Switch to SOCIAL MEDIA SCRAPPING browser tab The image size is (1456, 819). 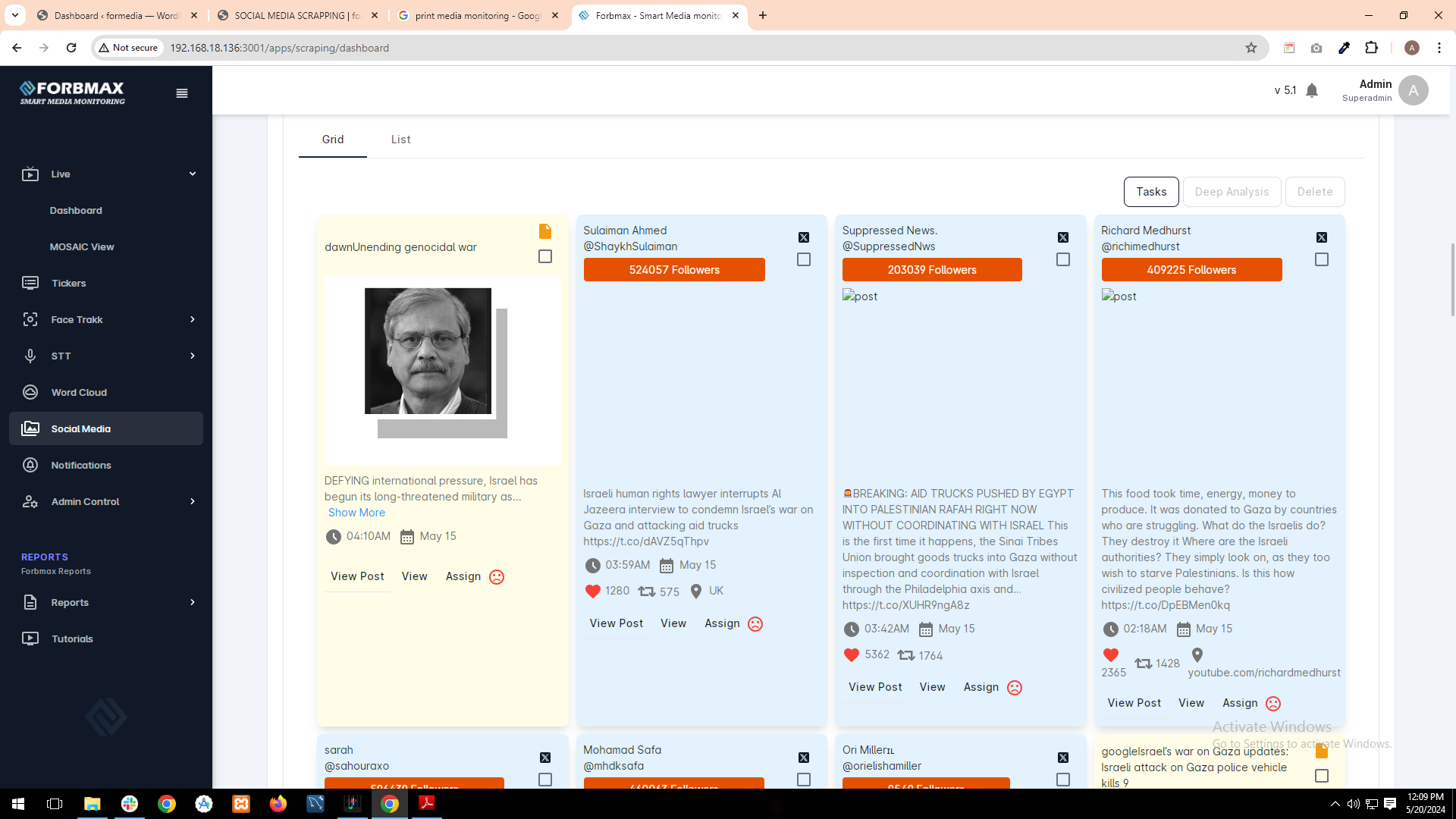tap(297, 15)
